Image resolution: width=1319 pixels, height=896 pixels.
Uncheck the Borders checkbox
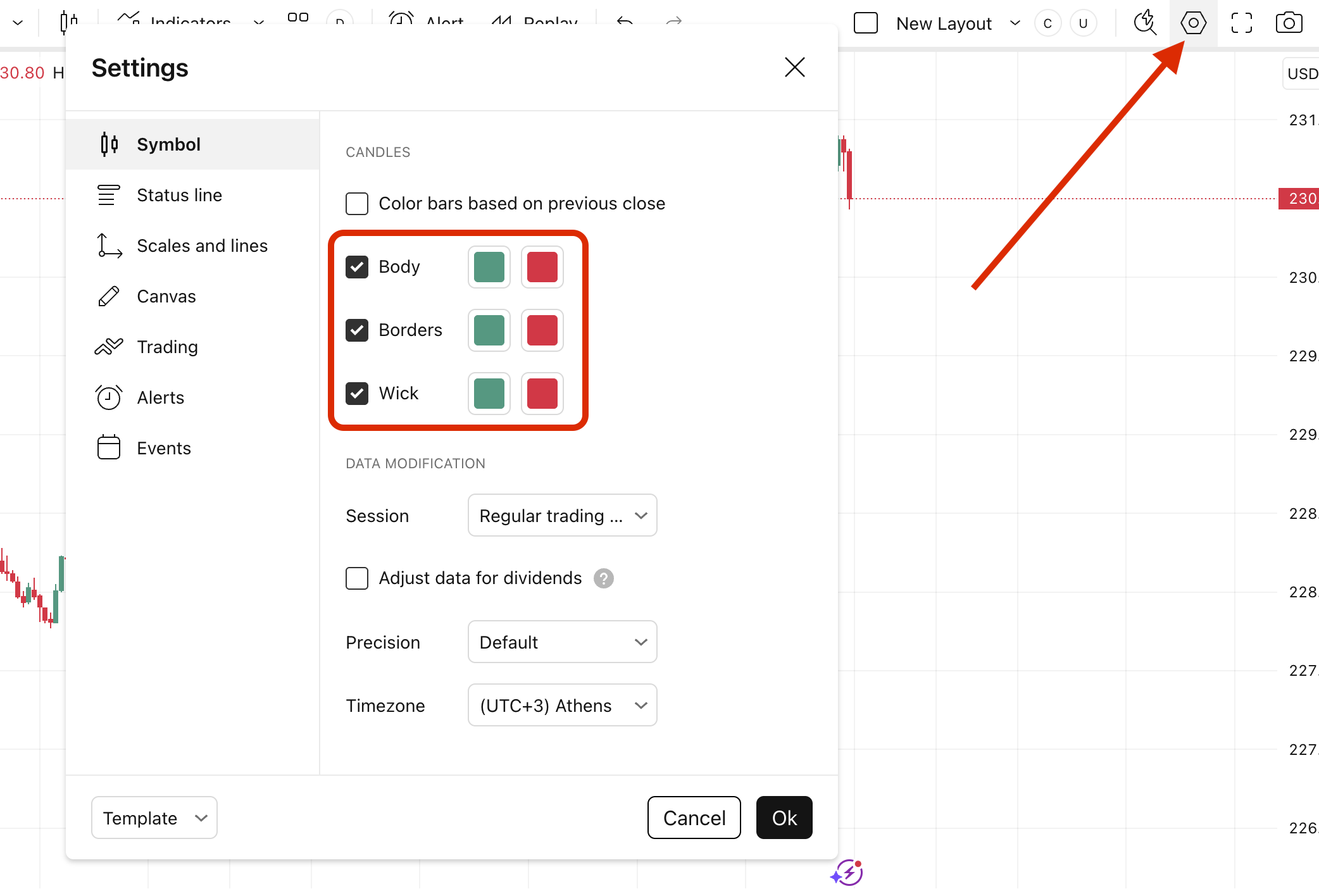point(357,330)
